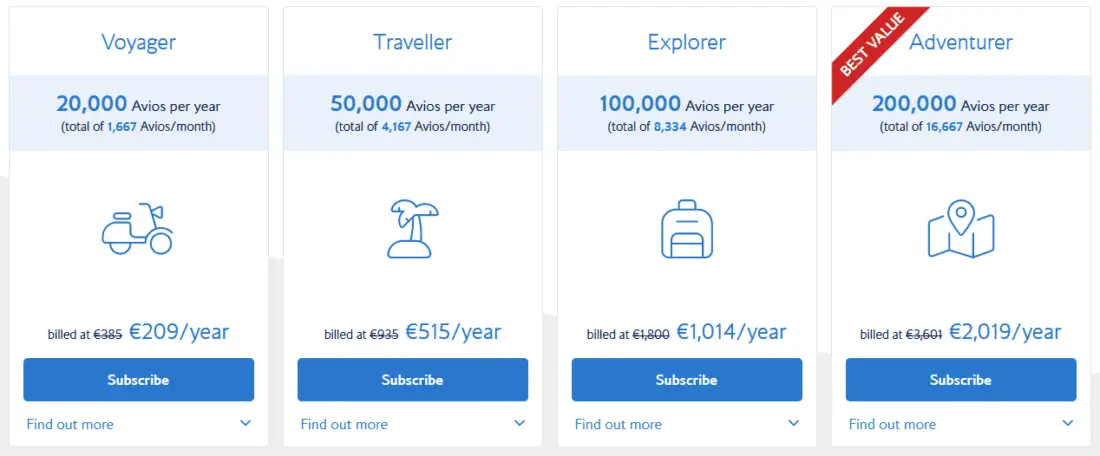Open Adventurer 'Find out more' link
The height and width of the screenshot is (456, 1100).
(x=892, y=424)
